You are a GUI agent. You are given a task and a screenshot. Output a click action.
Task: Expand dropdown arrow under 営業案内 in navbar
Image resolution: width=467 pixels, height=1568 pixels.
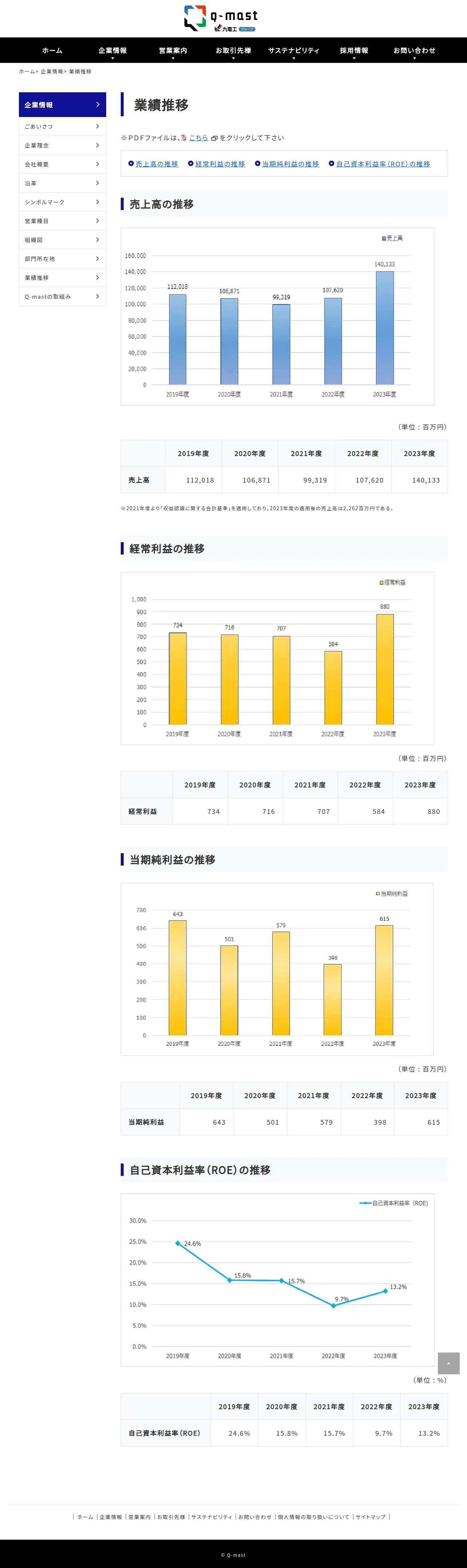173,59
